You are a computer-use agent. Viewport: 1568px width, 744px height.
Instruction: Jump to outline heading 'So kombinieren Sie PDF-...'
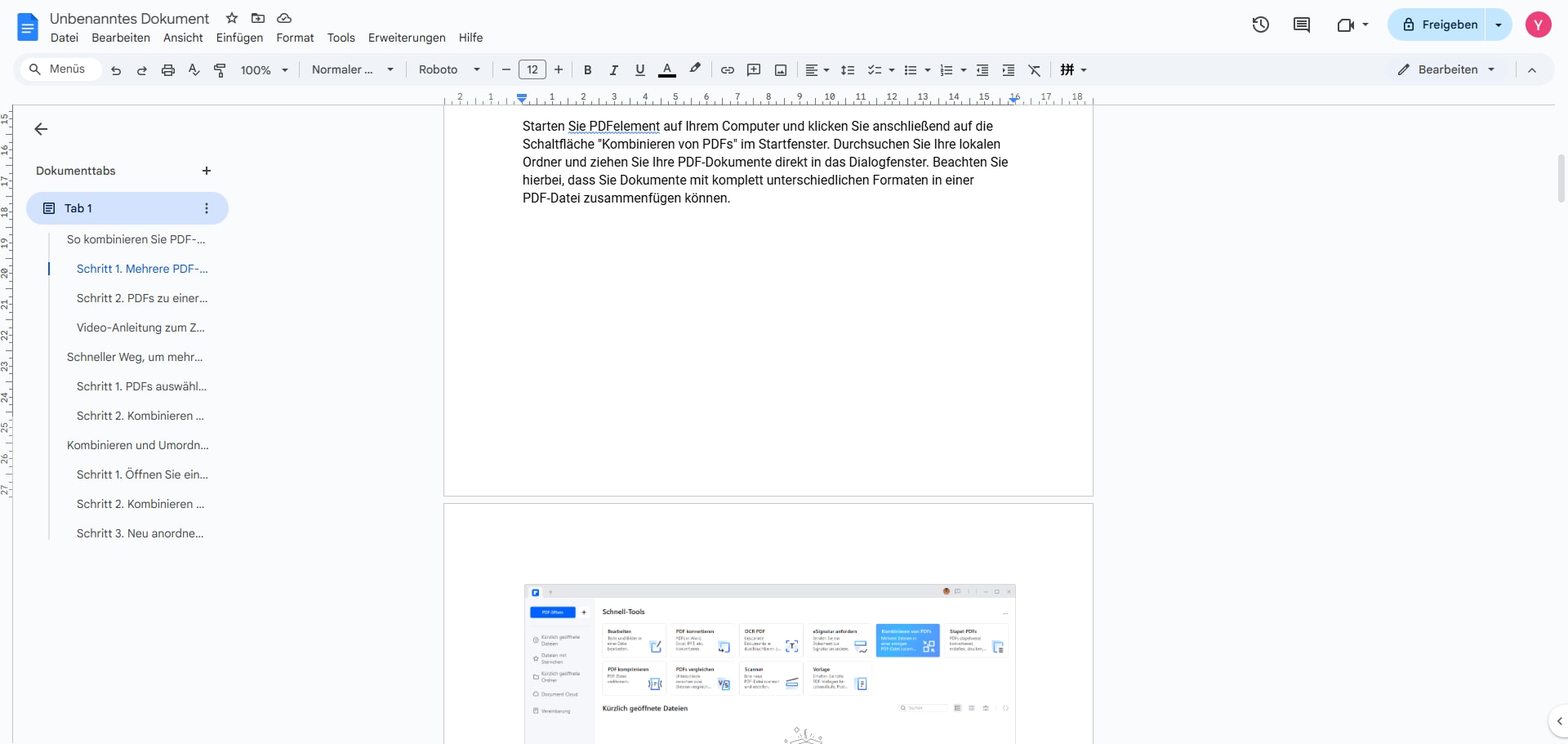(136, 239)
